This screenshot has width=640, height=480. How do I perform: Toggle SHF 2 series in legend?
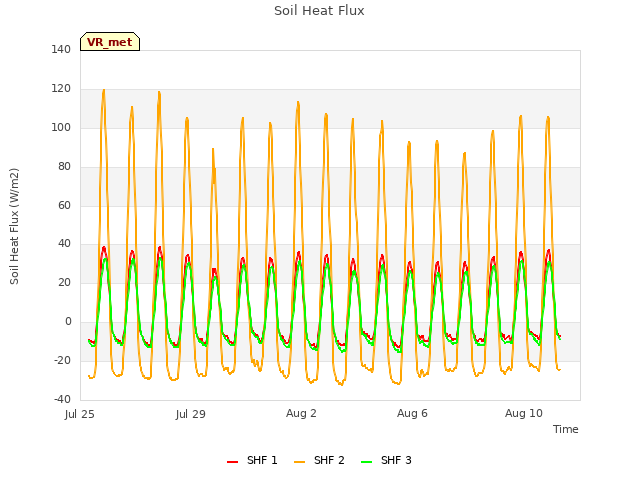(319, 460)
